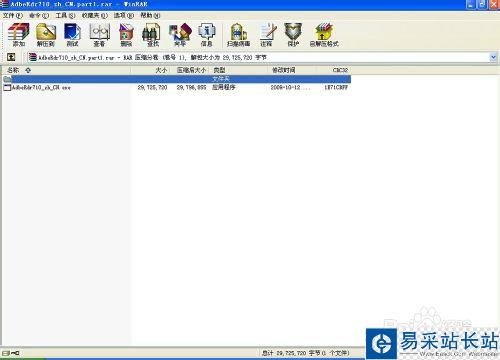Click the 查看 (View) toolbar icon
This screenshot has height=360, width=500.
point(99,35)
